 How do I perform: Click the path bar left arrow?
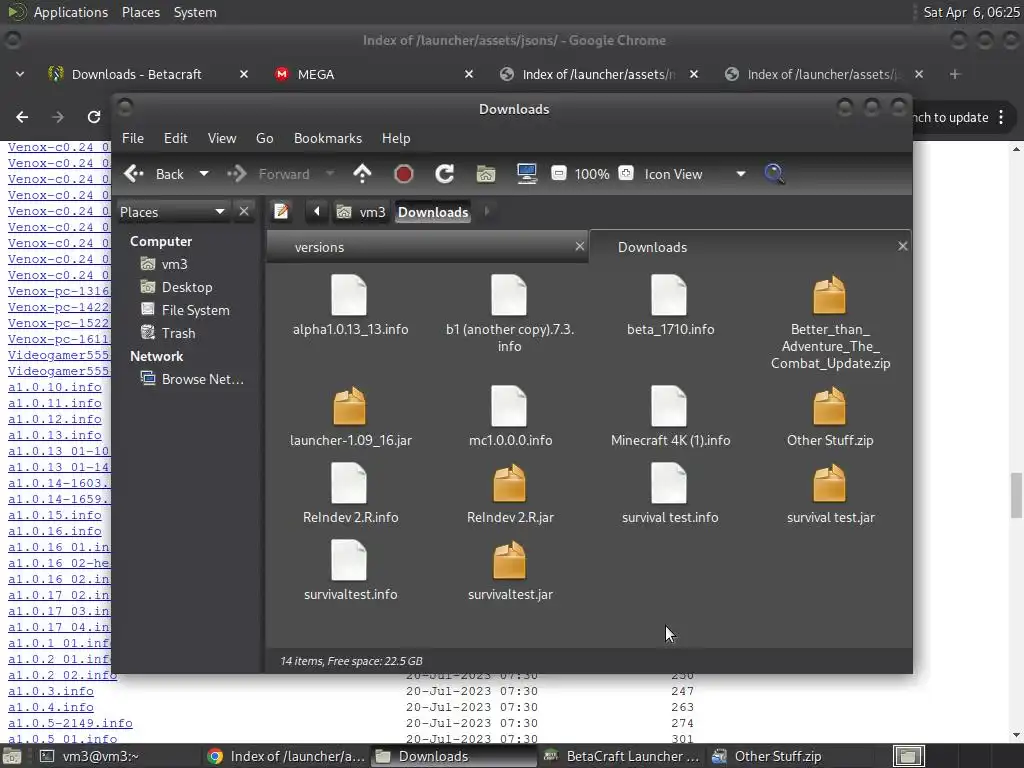coord(317,212)
